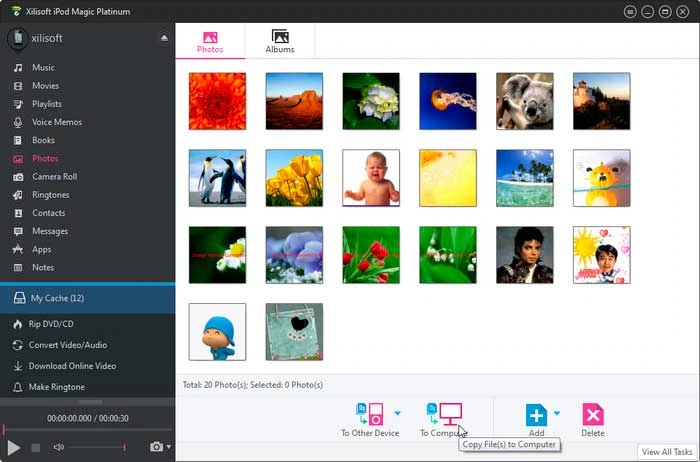
Task: Click the Add plus icon
Action: pos(536,415)
